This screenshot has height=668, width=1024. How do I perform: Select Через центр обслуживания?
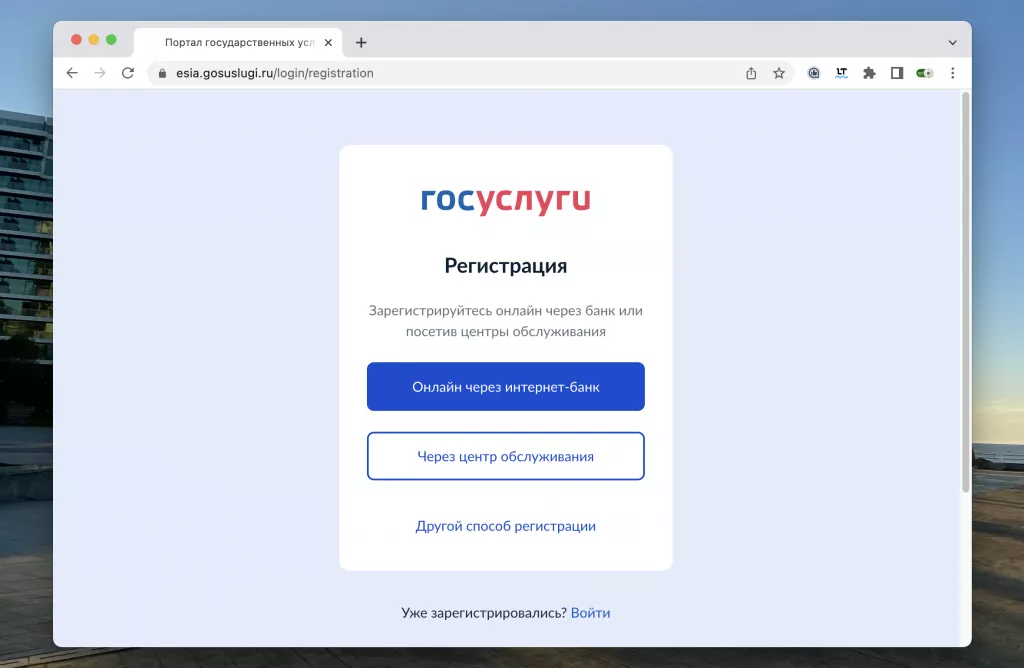(505, 455)
